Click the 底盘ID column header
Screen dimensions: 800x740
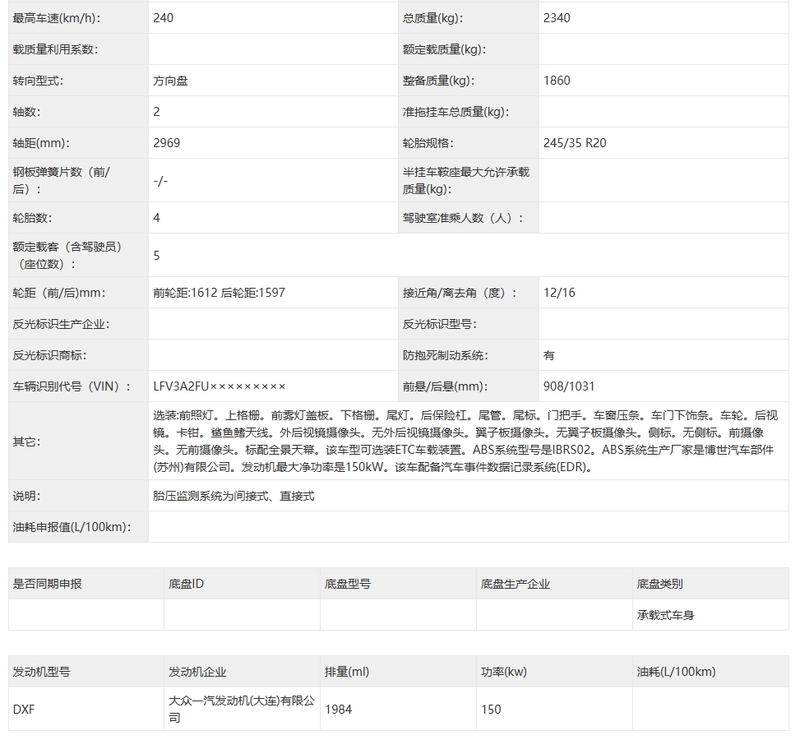[186, 584]
